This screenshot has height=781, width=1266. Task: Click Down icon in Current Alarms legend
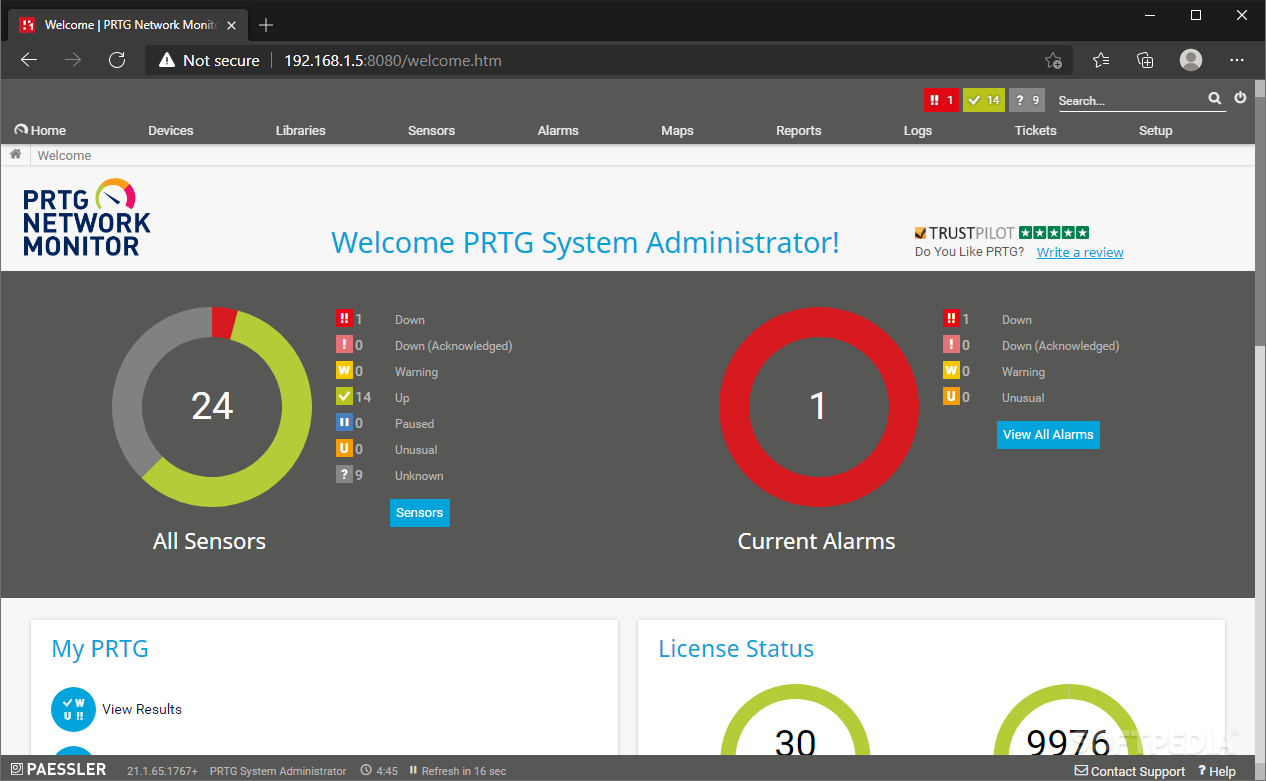(x=951, y=319)
